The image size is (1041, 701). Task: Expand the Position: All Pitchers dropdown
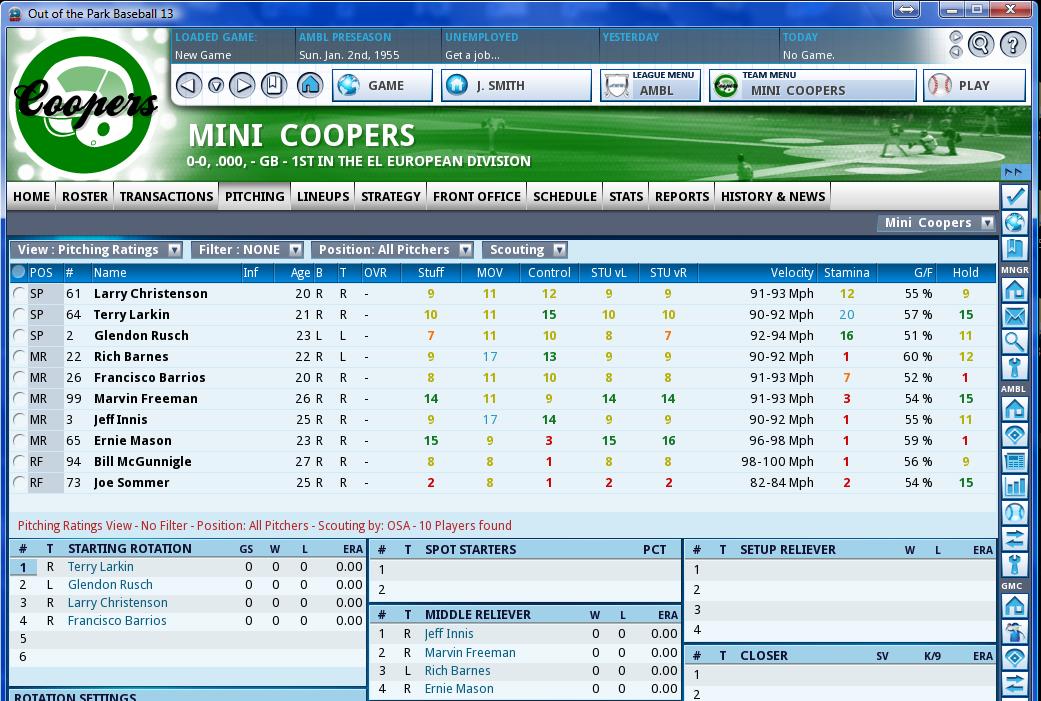point(396,250)
